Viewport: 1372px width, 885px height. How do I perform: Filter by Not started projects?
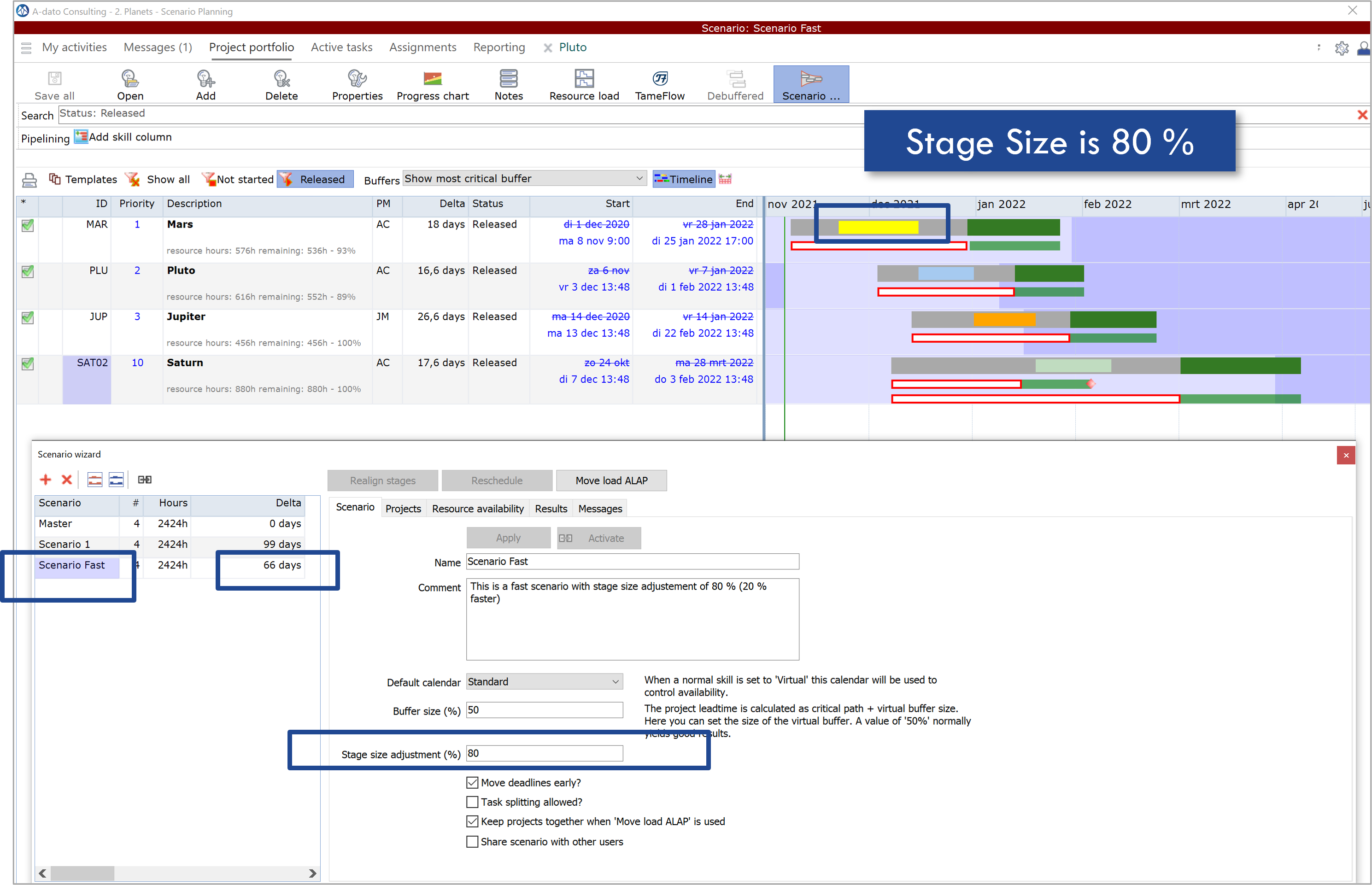click(237, 179)
